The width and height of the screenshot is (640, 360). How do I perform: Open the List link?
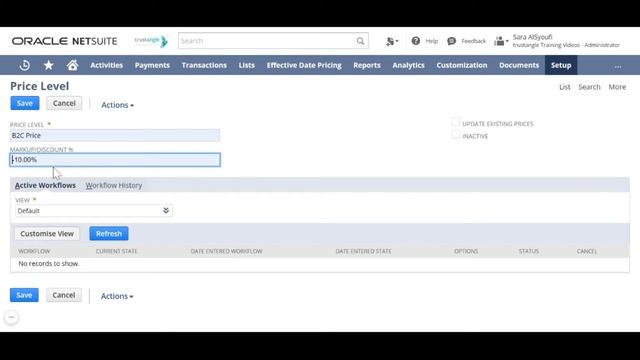564,87
